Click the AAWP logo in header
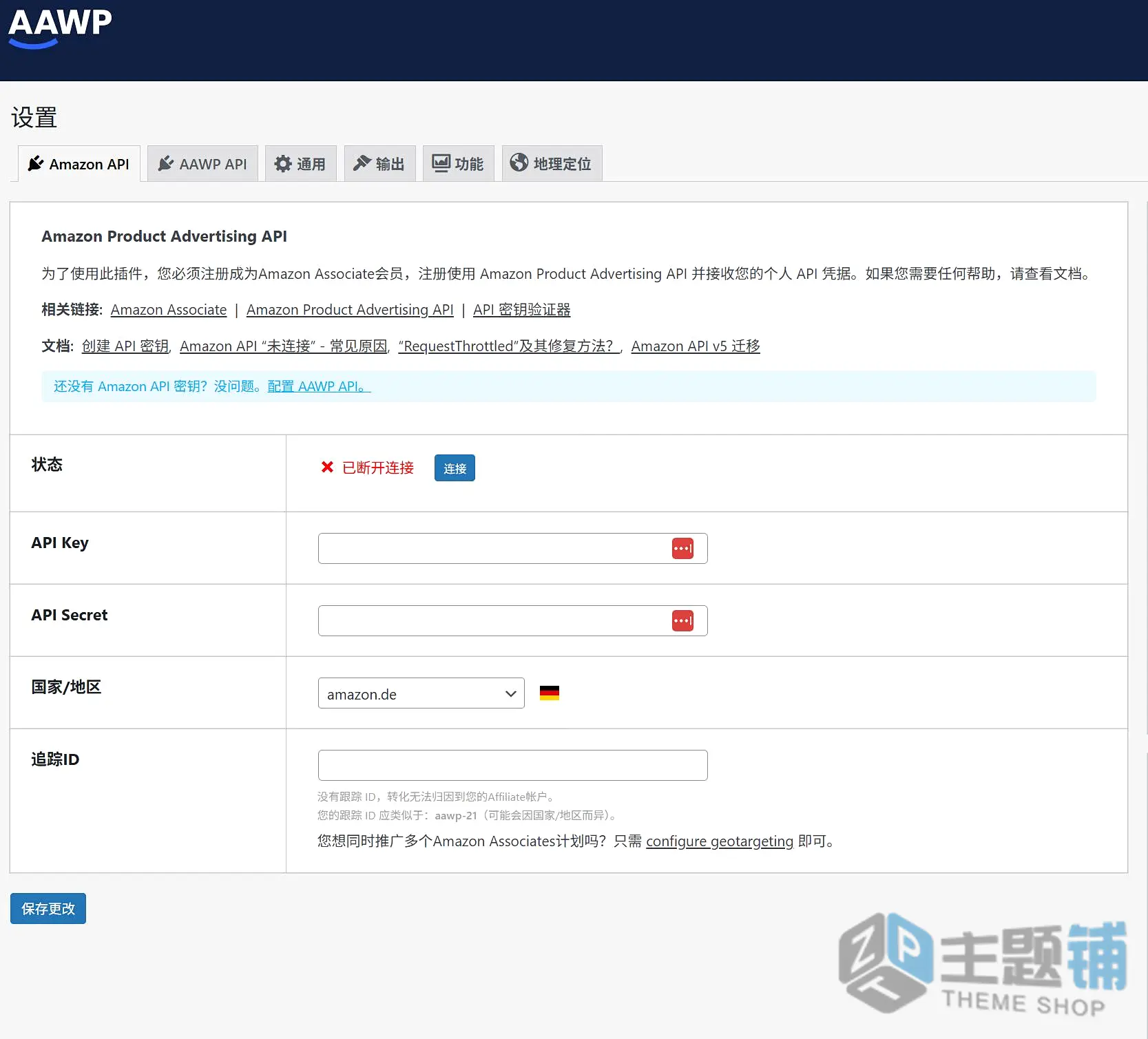 click(60, 28)
